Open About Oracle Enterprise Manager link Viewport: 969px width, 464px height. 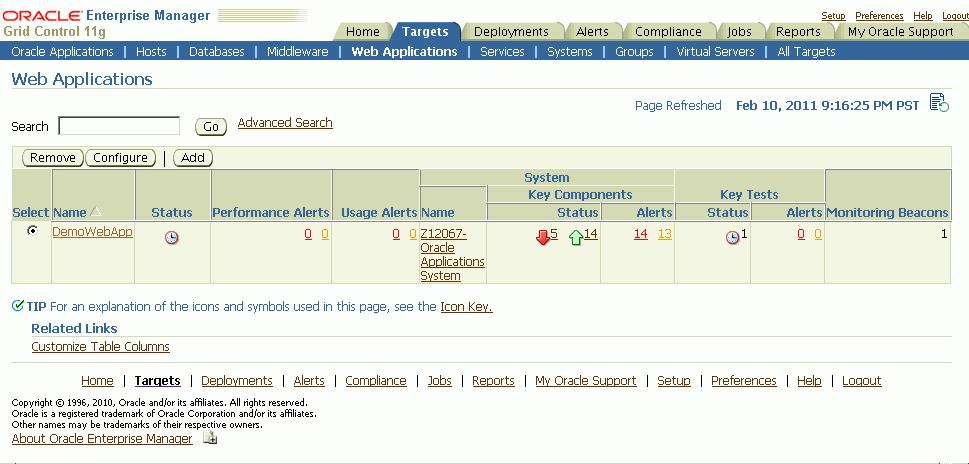tap(102, 439)
